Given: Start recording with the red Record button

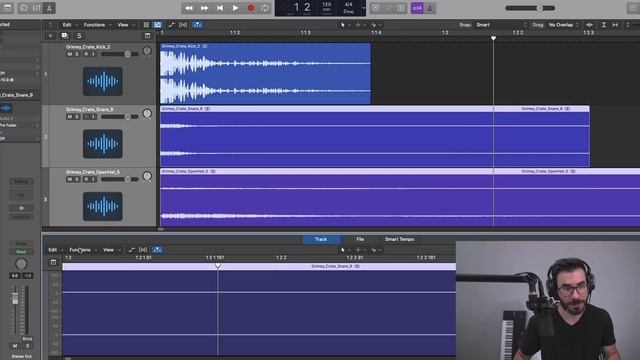Looking at the screenshot, I should pos(251,8).
